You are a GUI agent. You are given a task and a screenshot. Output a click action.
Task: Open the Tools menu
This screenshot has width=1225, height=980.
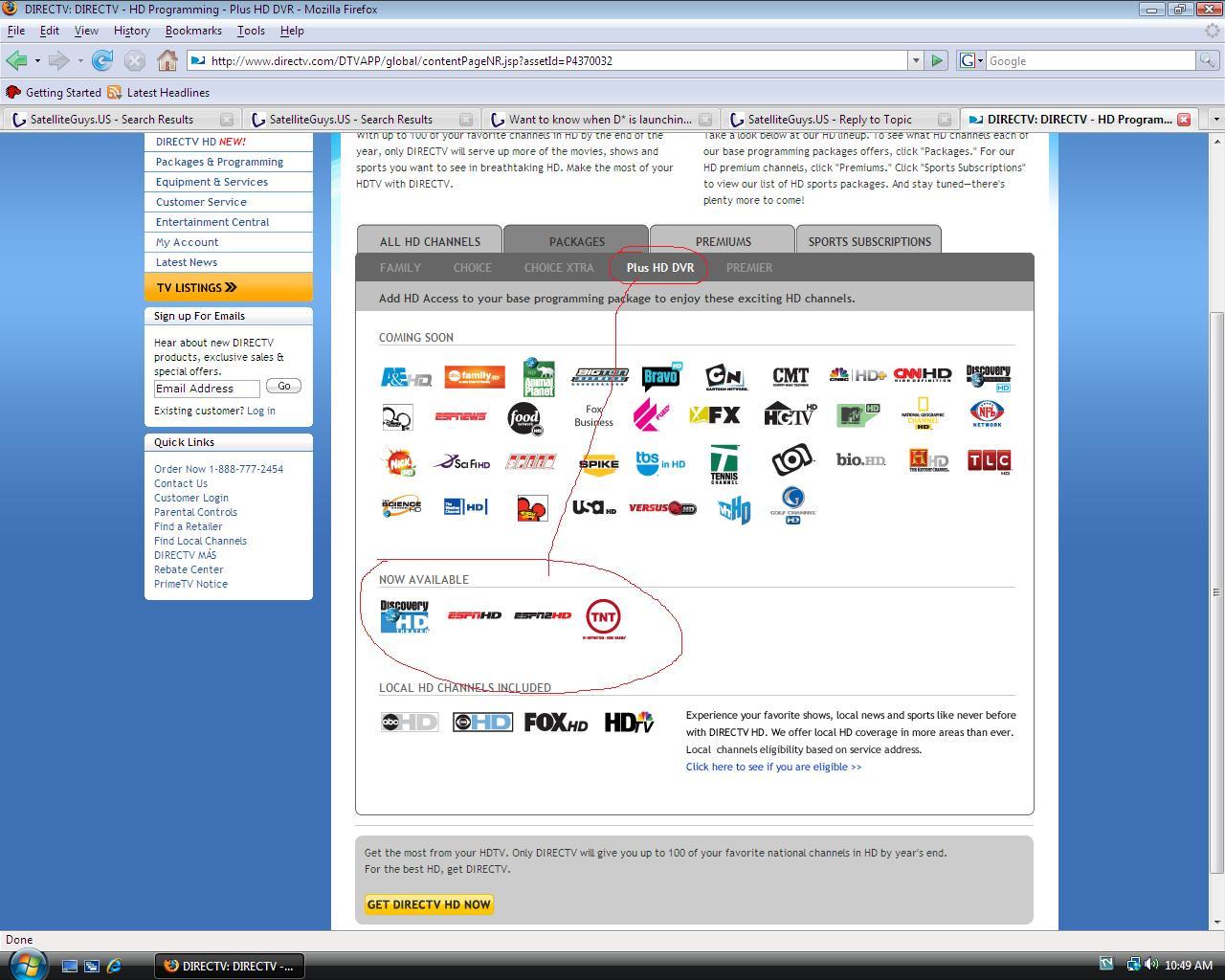click(251, 31)
